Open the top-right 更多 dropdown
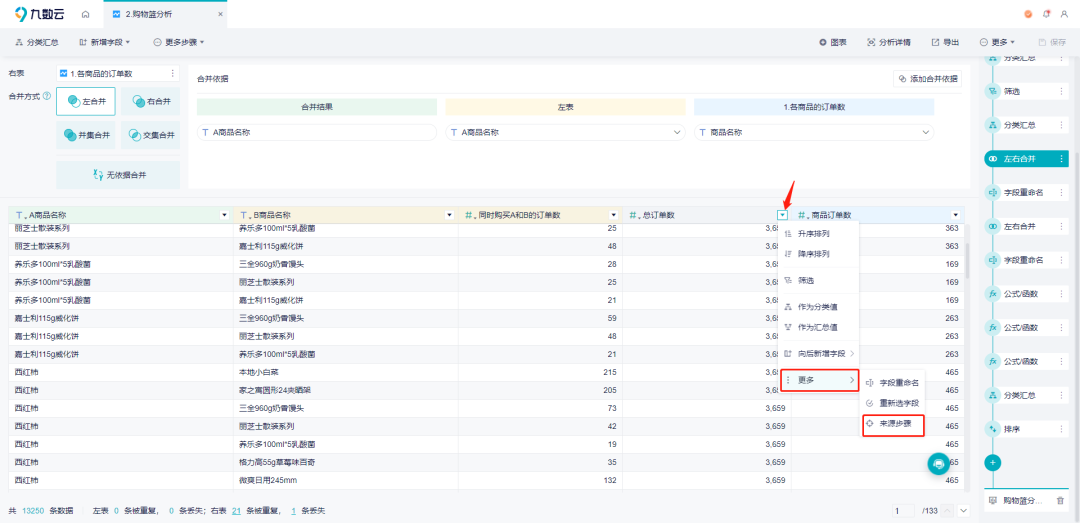Screen dimensions: 1080x523 (x=997, y=43)
